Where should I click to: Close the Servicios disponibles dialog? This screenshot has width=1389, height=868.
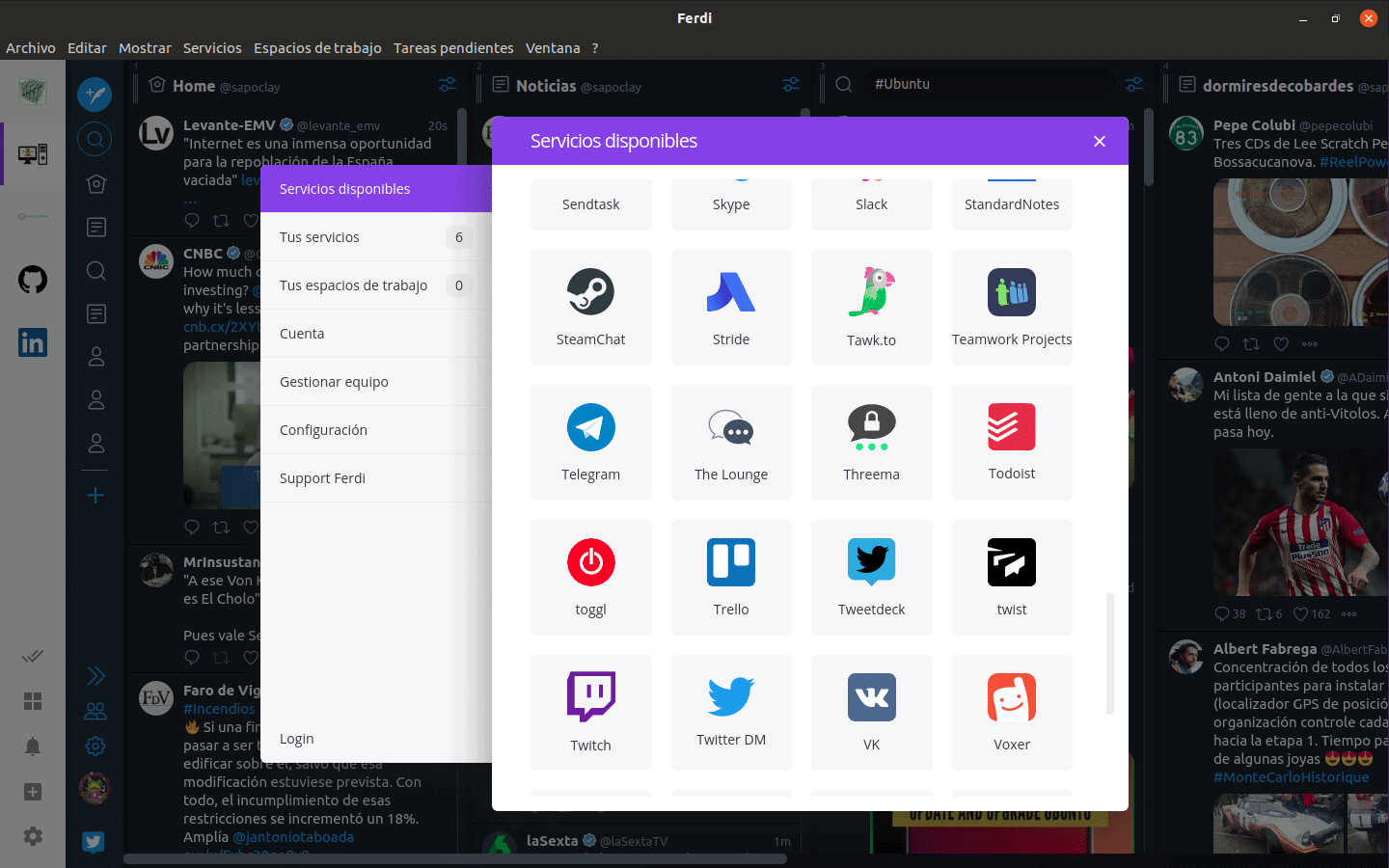click(1100, 142)
